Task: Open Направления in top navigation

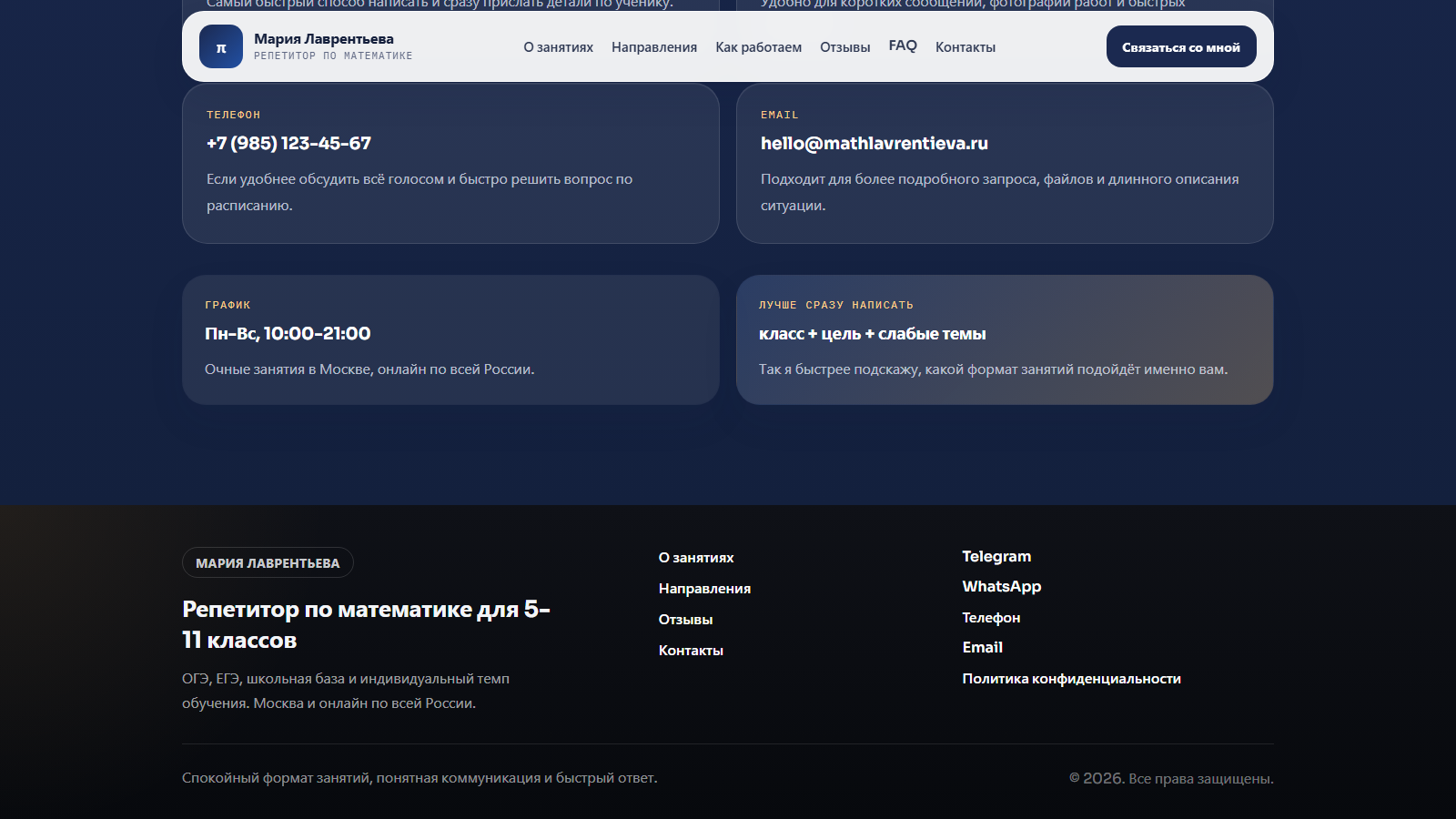Action: coord(654,47)
